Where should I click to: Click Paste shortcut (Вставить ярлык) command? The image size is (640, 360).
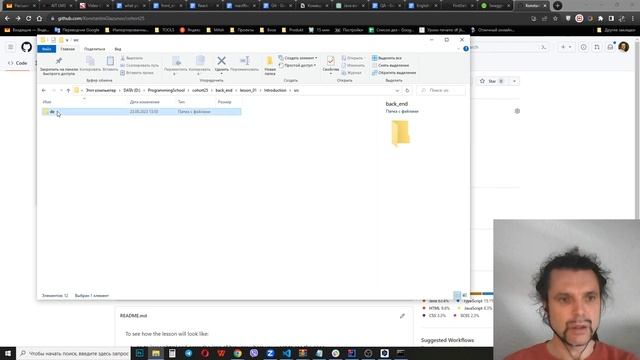[x=137, y=73]
